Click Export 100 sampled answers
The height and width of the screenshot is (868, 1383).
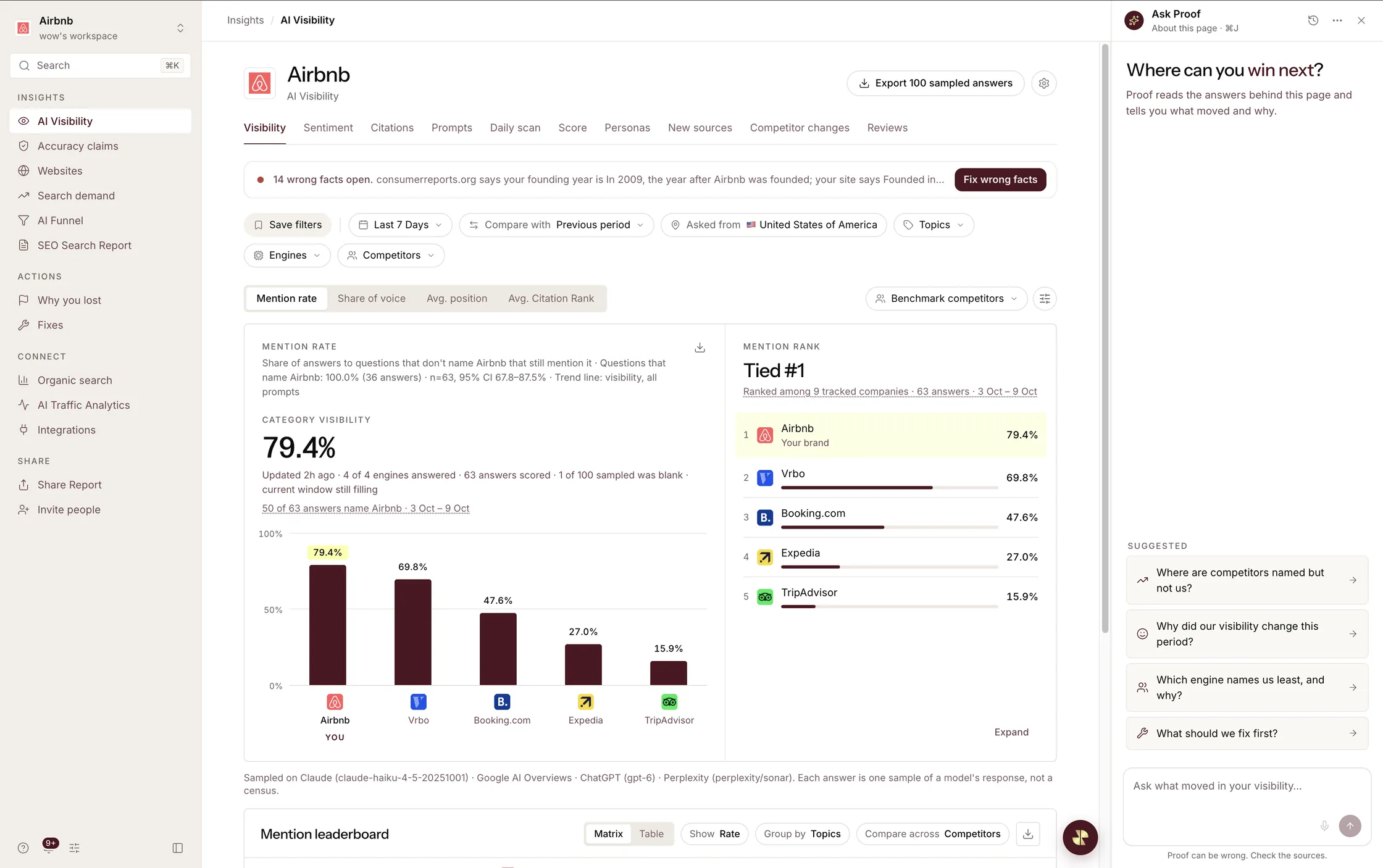point(935,83)
